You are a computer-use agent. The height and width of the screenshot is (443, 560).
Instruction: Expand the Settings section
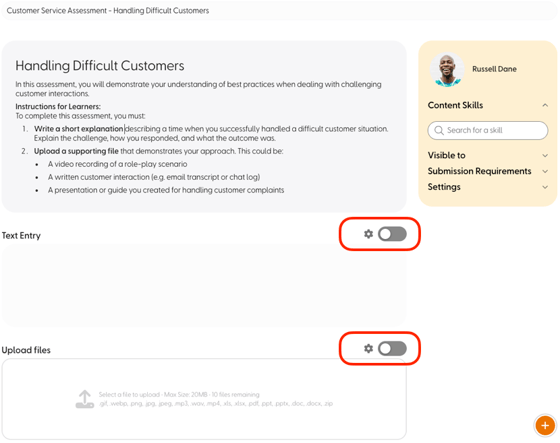[545, 187]
